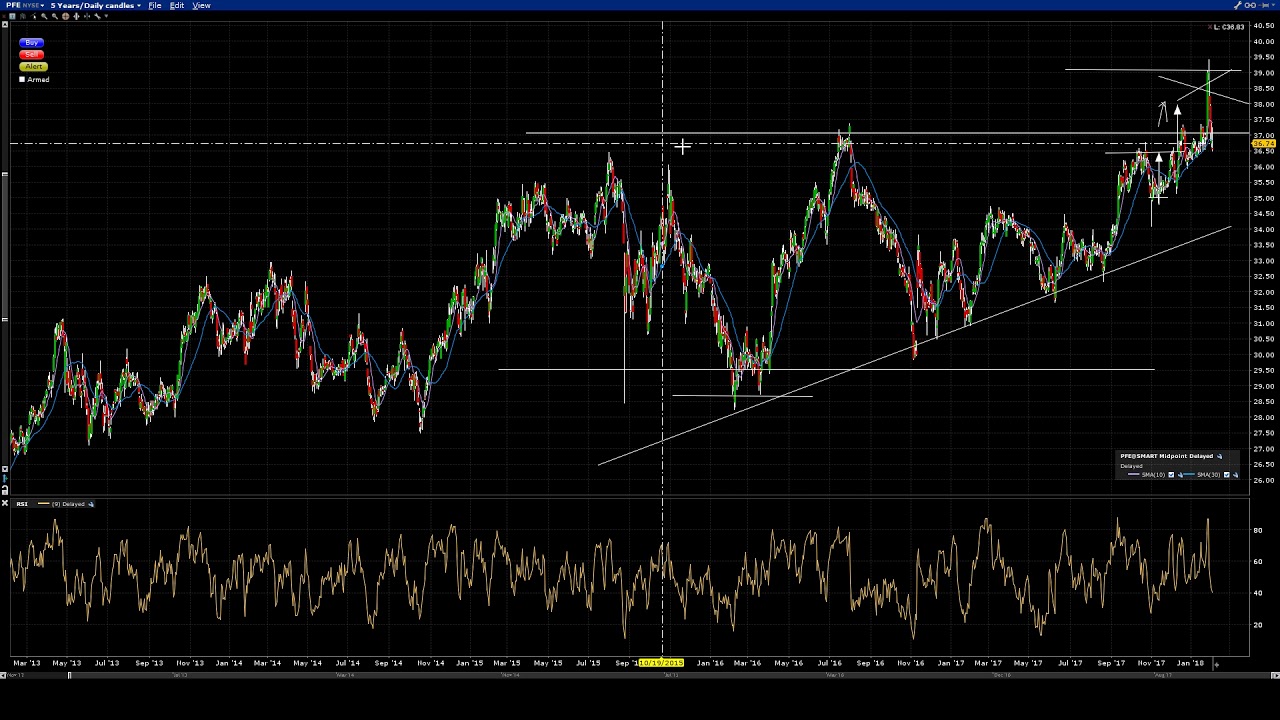The width and height of the screenshot is (1280, 720).
Task: Click the red Sell button
Action: [x=32, y=54]
